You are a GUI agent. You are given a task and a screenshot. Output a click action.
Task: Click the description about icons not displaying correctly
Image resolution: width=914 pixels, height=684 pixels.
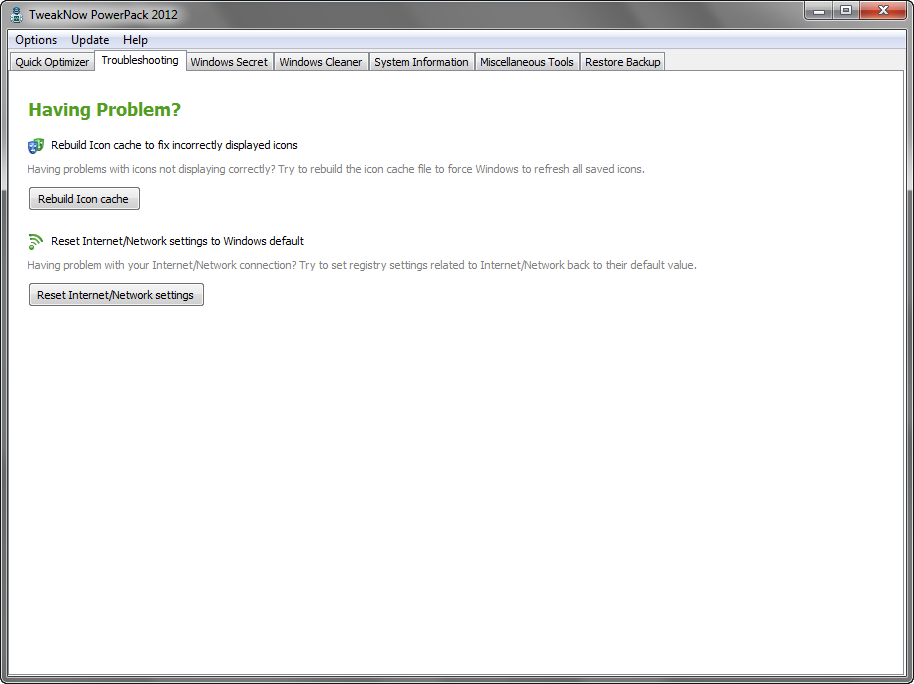[x=336, y=169]
